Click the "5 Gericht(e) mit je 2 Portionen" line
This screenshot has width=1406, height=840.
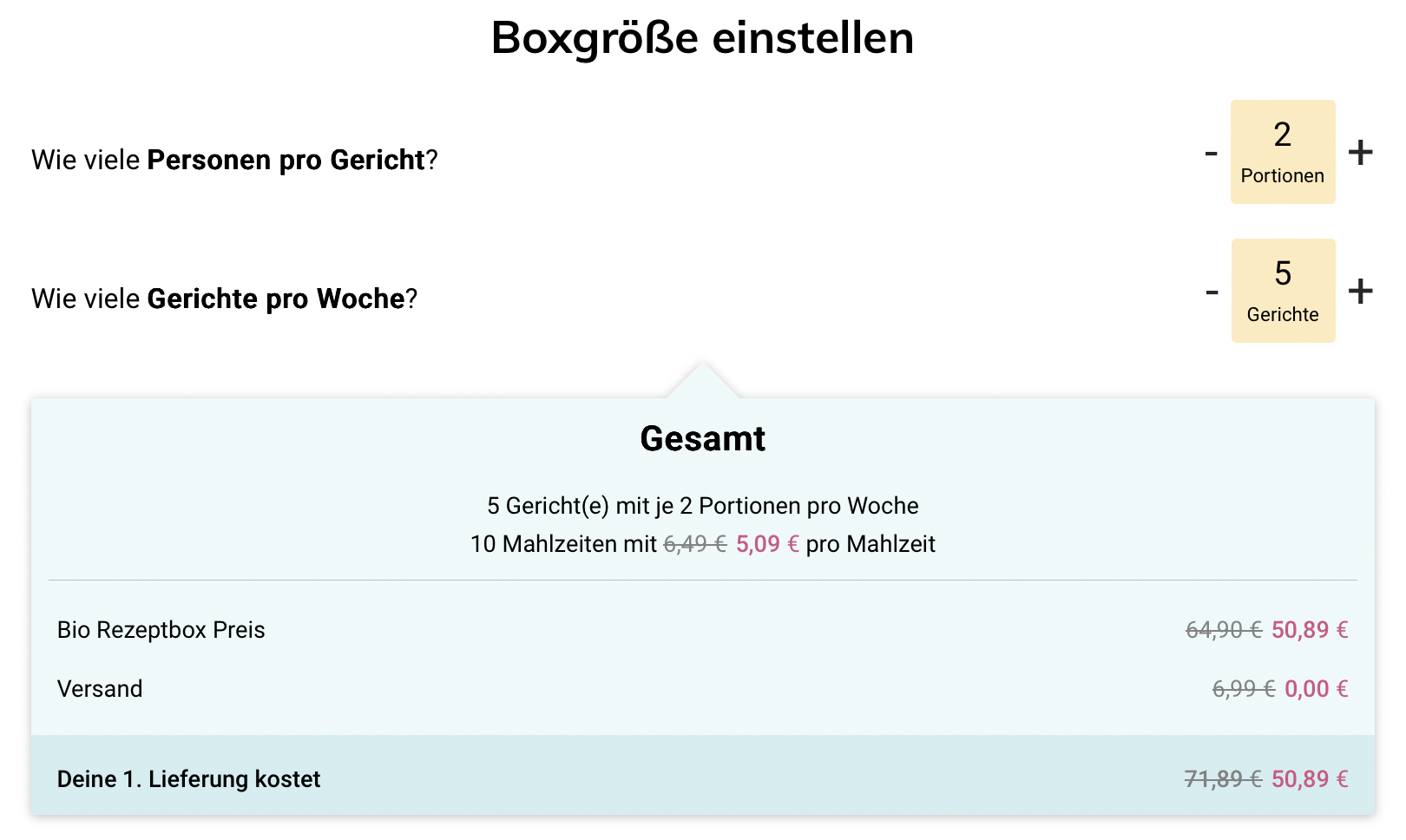(702, 506)
